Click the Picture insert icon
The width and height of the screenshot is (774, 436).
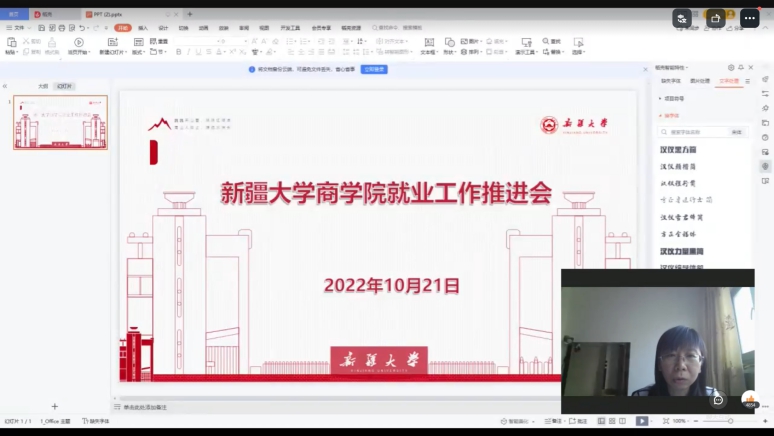(x=464, y=41)
